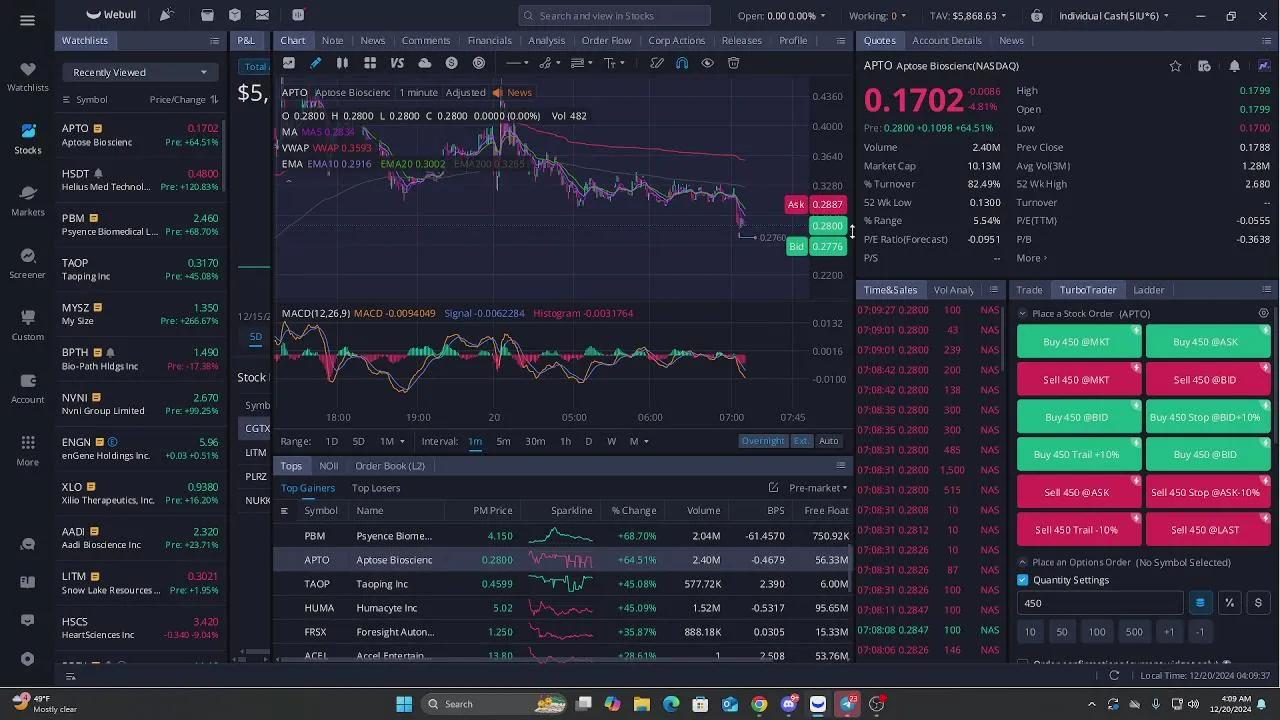Viewport: 1280px width, 720px height.
Task: Open File Explorer from Windows taskbar
Action: (642, 704)
